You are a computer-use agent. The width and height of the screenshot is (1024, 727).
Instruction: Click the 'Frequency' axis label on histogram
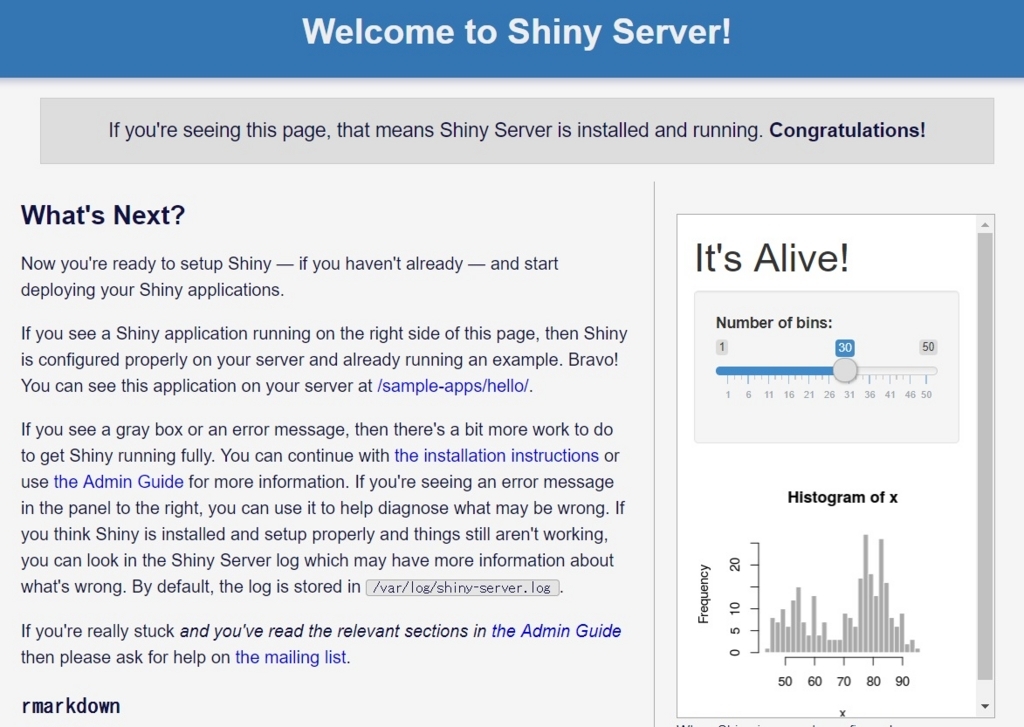(703, 594)
